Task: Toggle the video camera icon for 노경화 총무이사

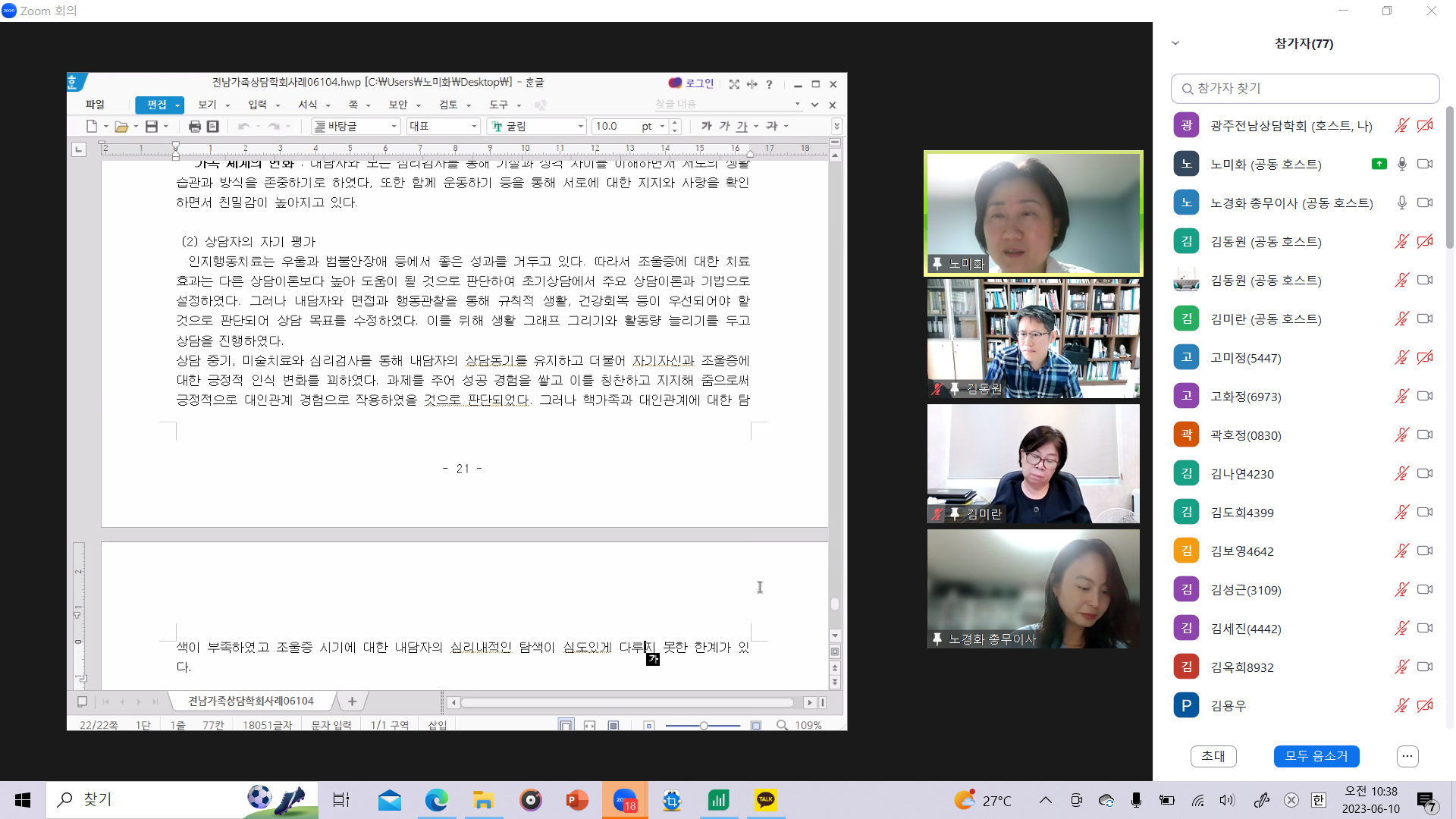Action: click(x=1425, y=202)
